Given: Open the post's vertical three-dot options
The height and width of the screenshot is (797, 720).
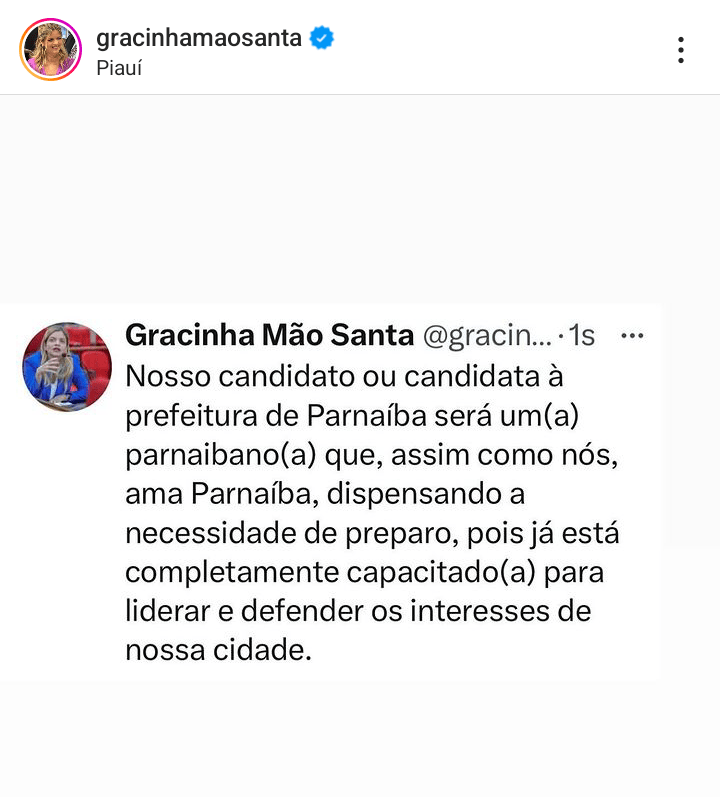Looking at the screenshot, I should (681, 49).
